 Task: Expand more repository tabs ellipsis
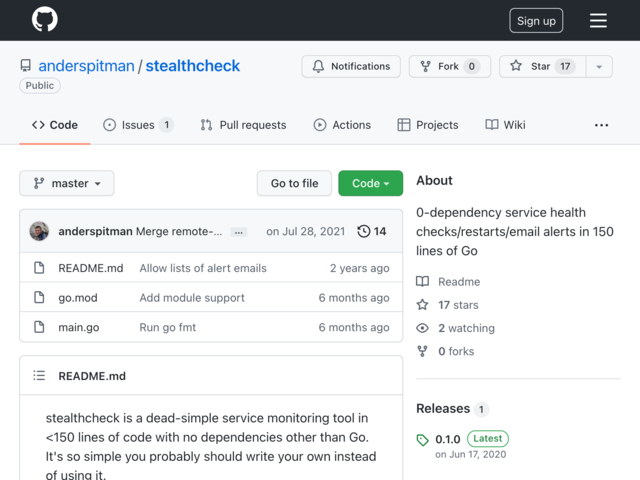pos(601,125)
